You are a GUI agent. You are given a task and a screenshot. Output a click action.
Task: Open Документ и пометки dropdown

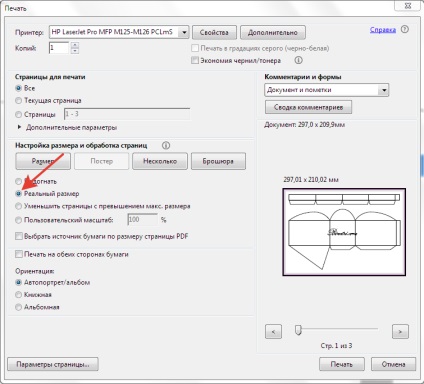coord(384,90)
